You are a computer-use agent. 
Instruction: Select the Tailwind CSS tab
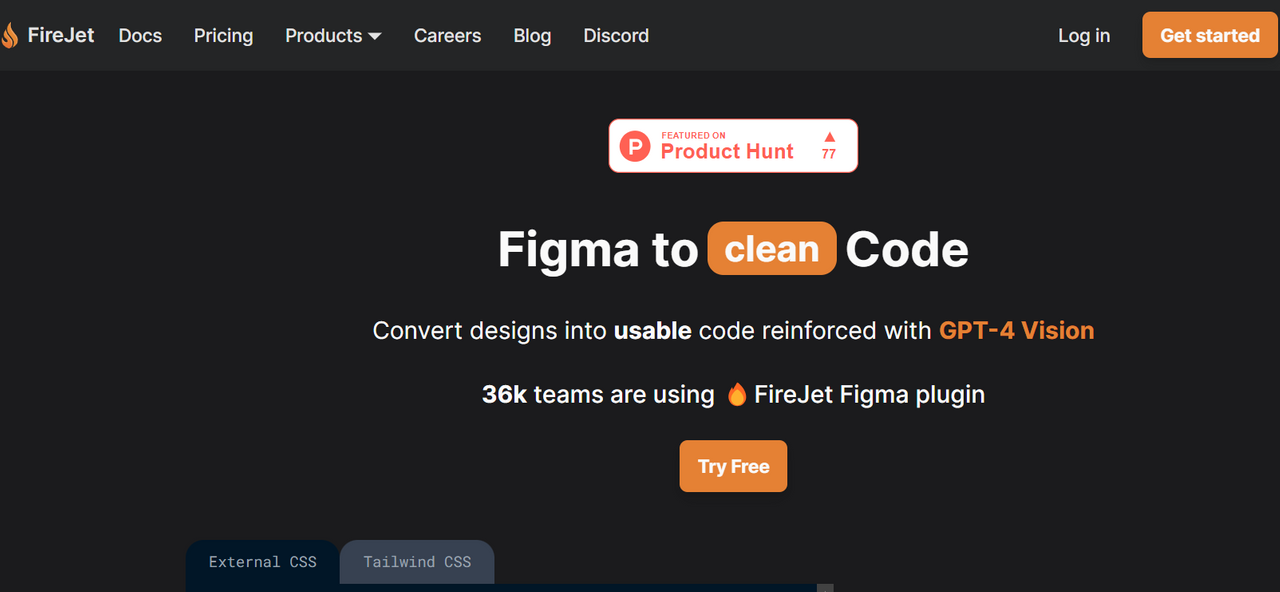pyautogui.click(x=417, y=562)
